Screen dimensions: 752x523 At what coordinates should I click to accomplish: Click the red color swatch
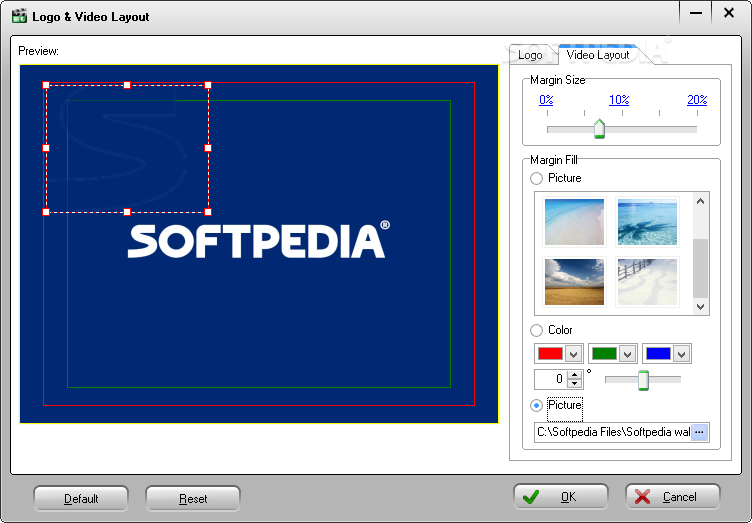click(x=550, y=354)
